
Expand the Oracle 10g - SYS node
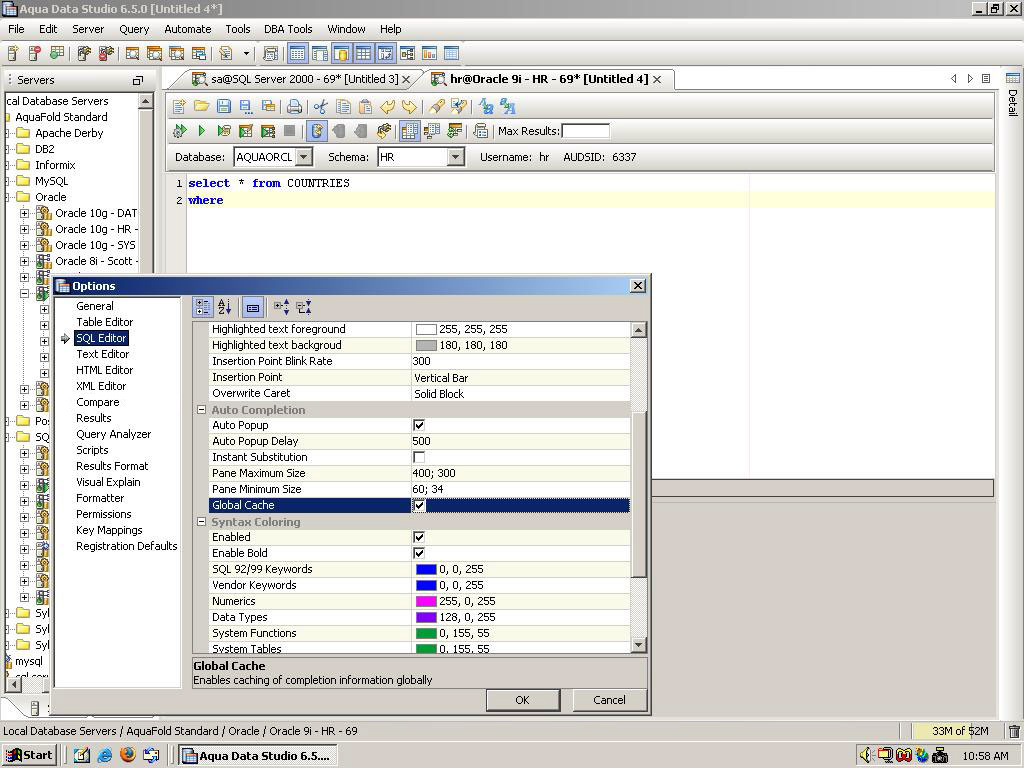pyautogui.click(x=24, y=246)
